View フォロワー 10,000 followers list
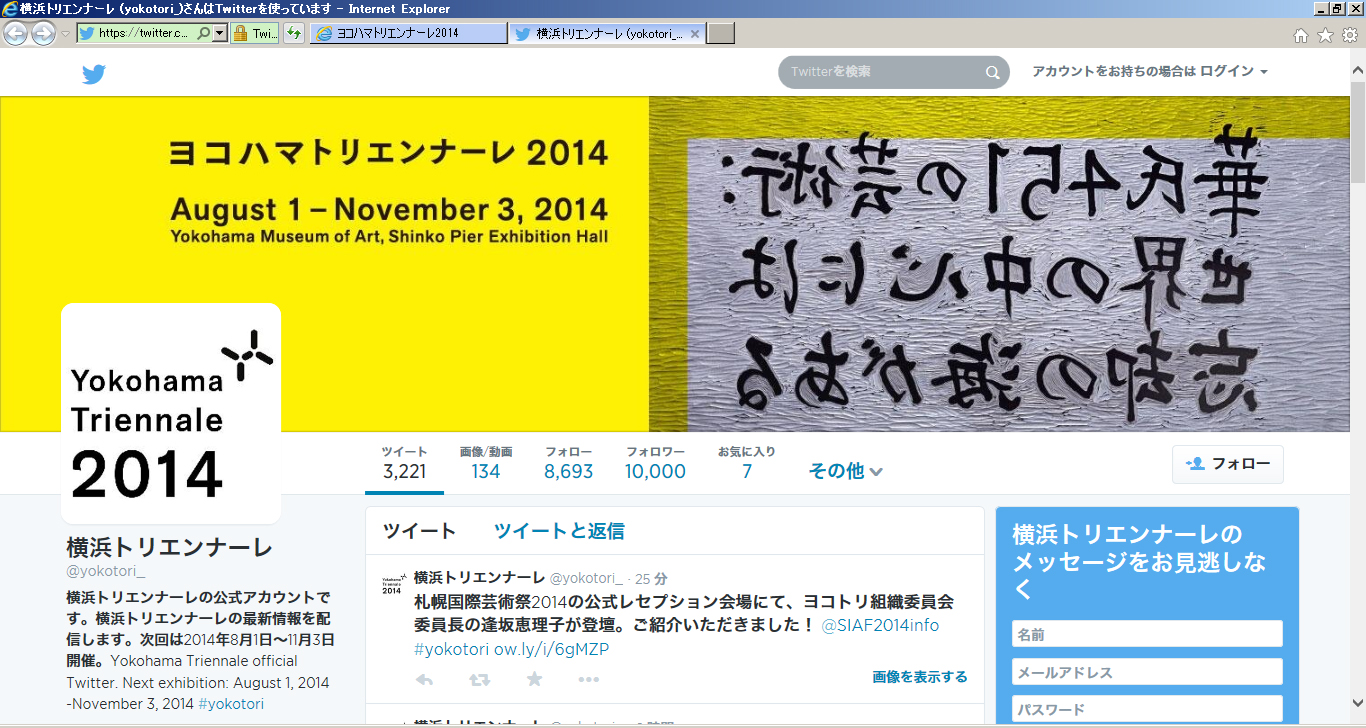Screen dimensions: 1366x728 pyautogui.click(x=655, y=463)
